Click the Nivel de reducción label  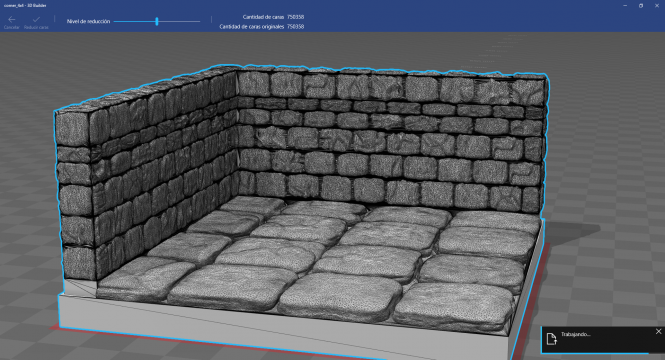pyautogui.click(x=88, y=21)
